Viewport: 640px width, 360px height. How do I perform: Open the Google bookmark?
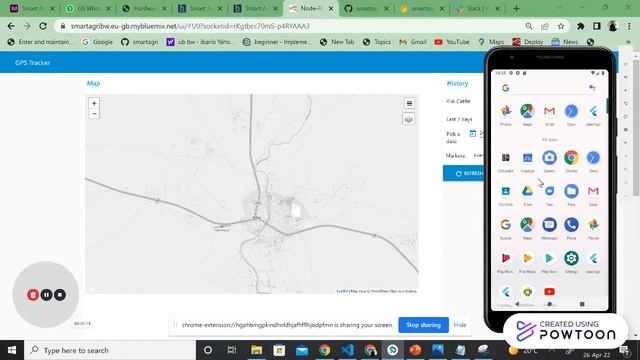tap(97, 42)
